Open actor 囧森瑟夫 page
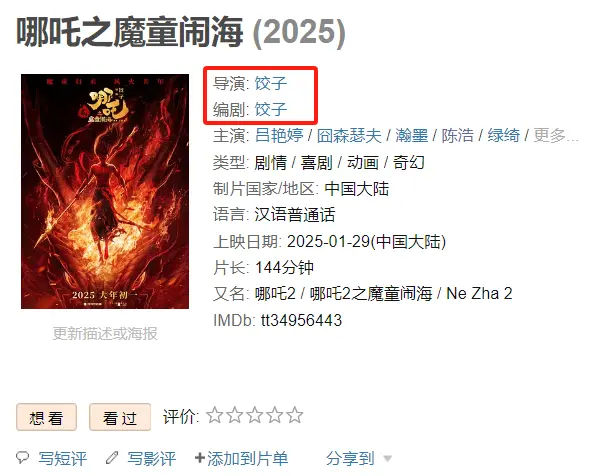 tap(349, 136)
